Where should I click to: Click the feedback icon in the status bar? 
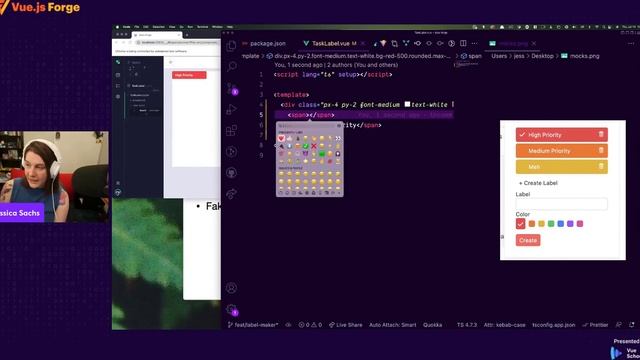tap(619, 325)
